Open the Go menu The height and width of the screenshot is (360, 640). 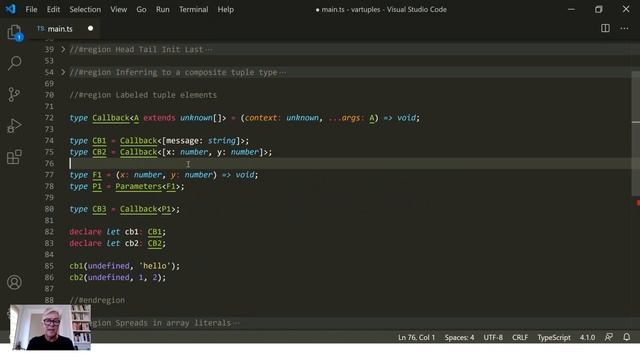[141, 9]
